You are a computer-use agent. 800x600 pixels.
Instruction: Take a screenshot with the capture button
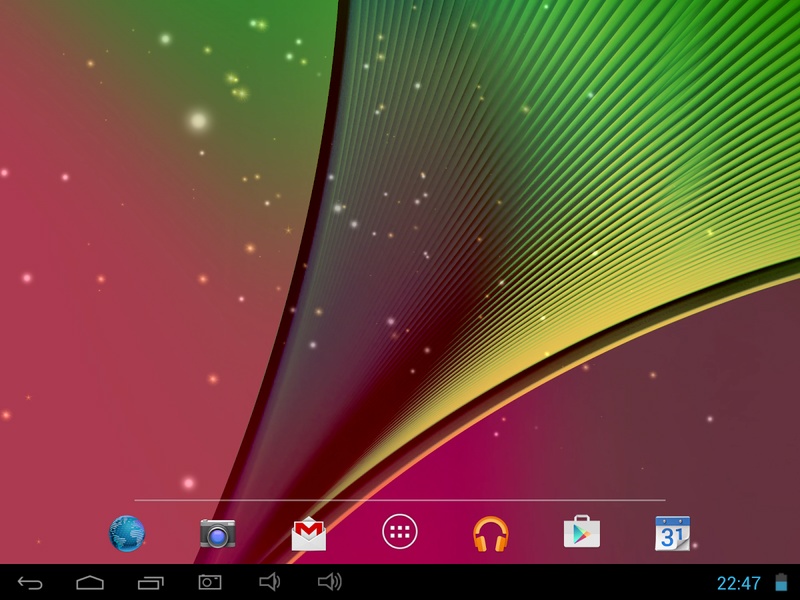[210, 582]
